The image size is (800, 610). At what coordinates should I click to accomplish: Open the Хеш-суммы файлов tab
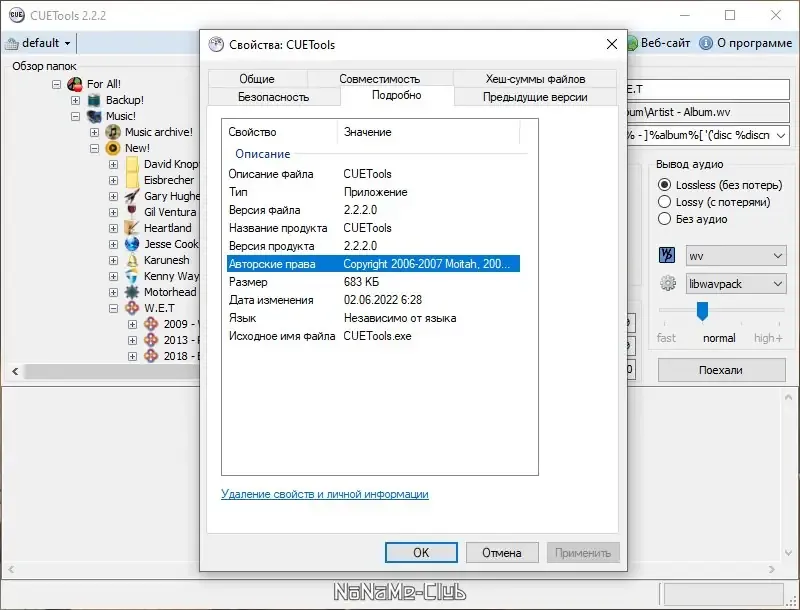[x=535, y=79]
